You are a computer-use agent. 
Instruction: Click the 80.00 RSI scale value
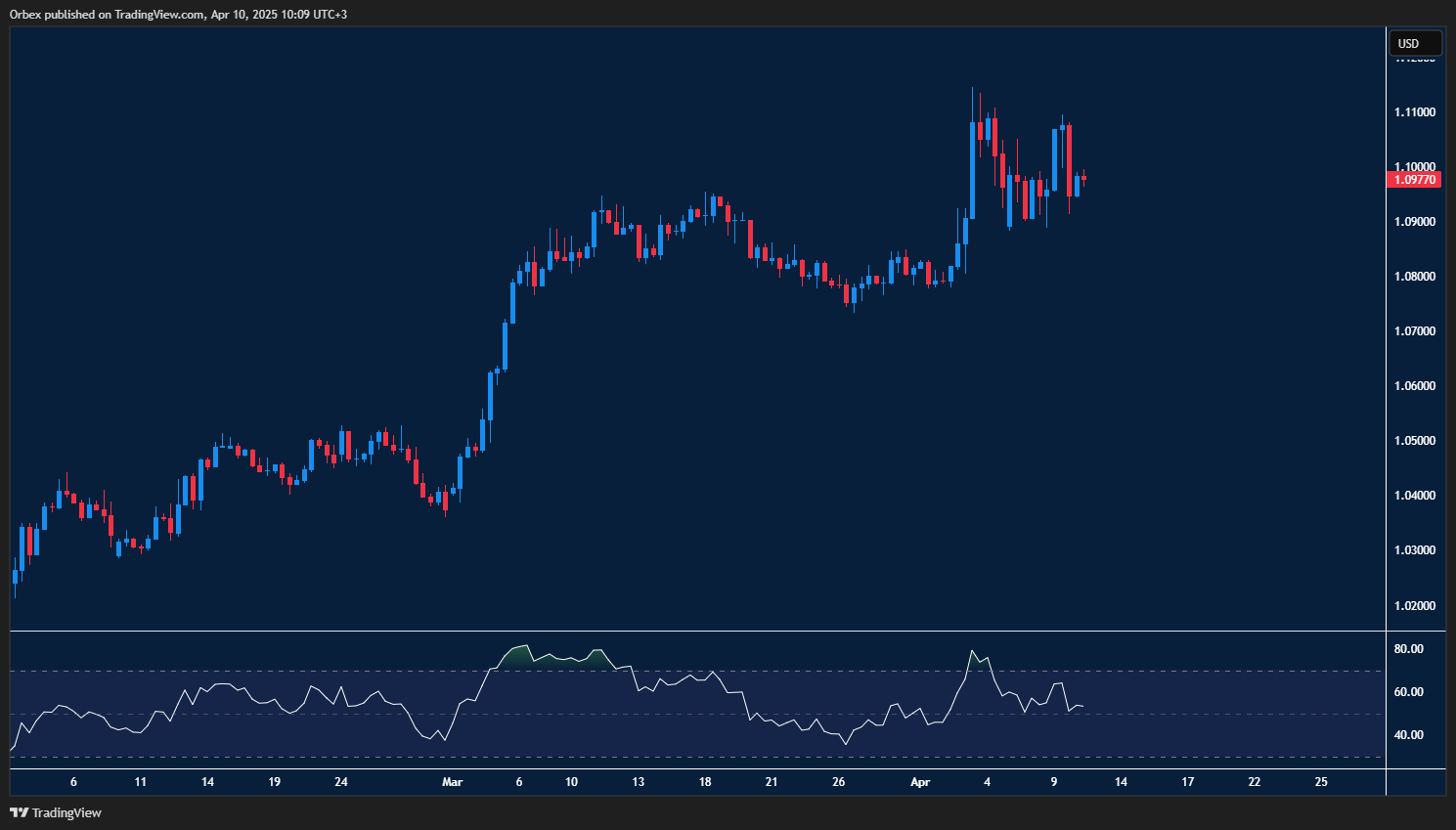[1411, 648]
